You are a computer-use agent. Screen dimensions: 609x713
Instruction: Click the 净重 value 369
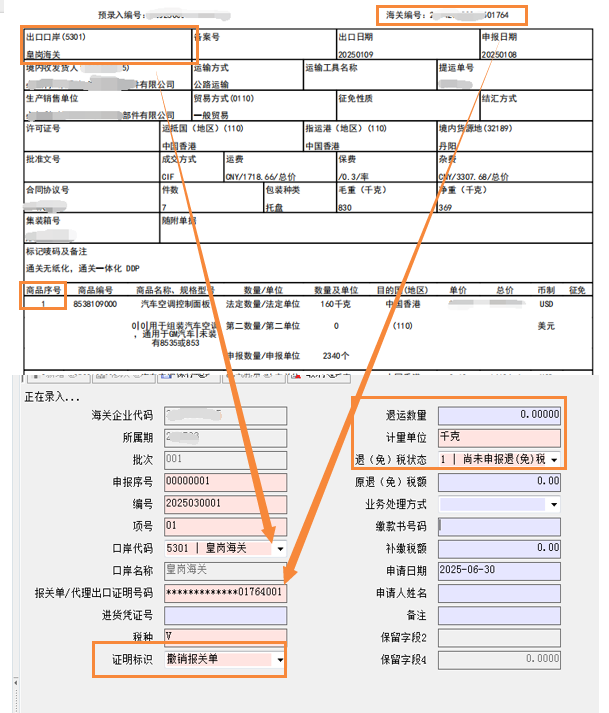pos(445,207)
